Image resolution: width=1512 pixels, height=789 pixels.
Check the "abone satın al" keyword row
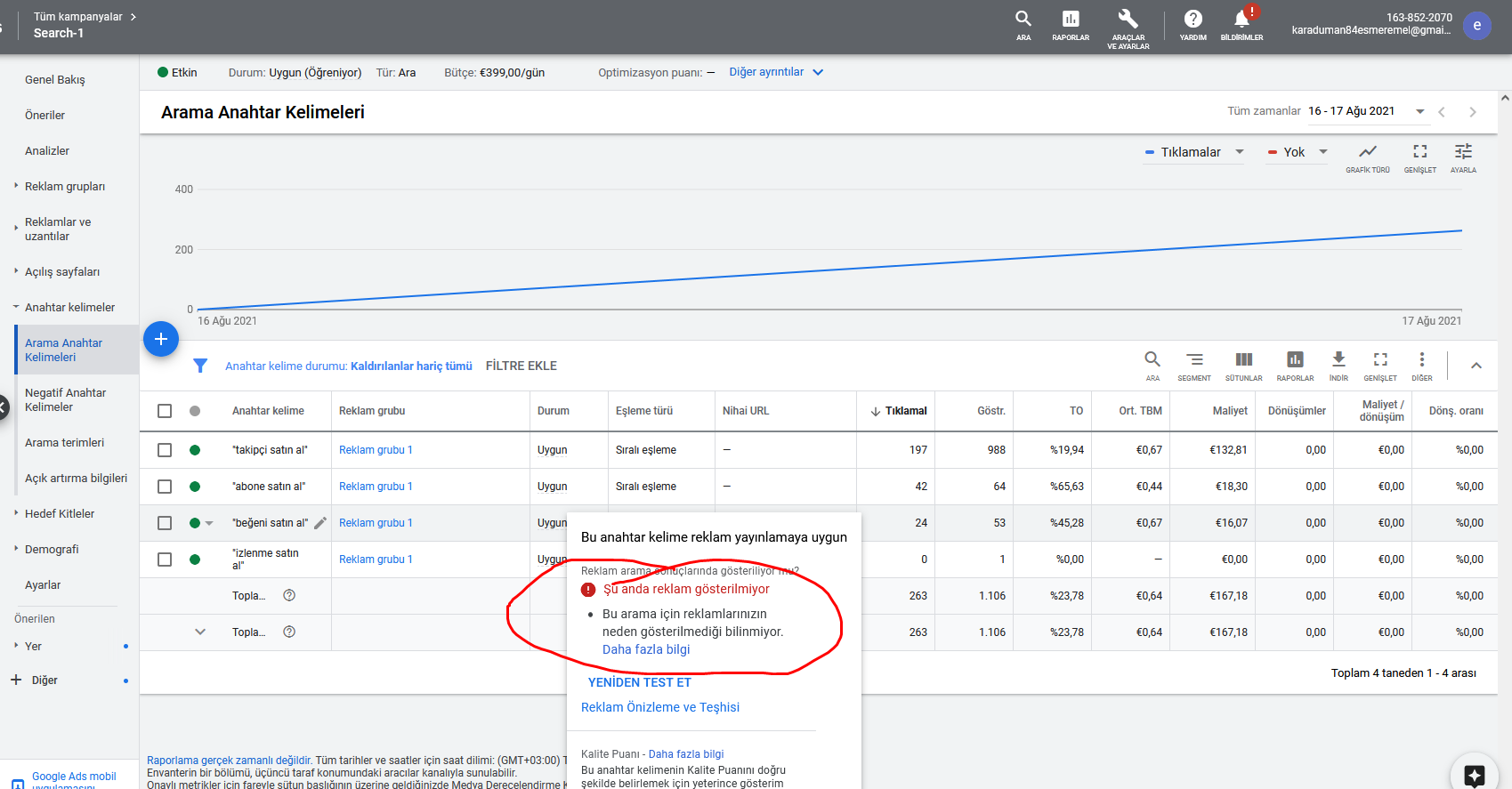[x=165, y=487]
